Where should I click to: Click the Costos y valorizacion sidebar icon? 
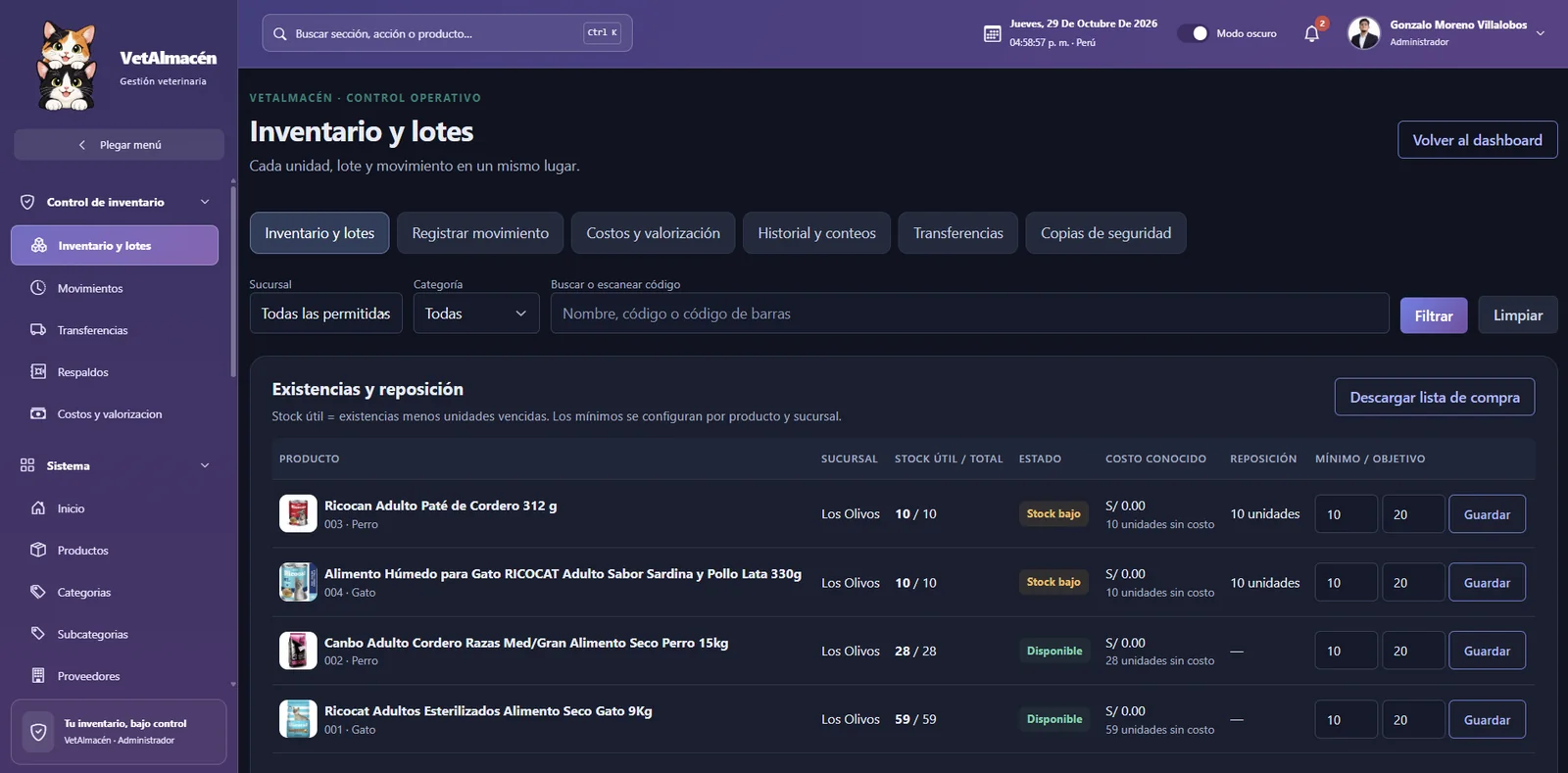pos(38,413)
